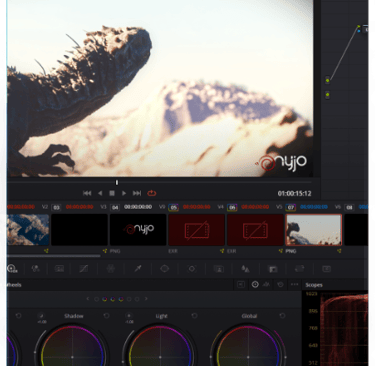Jump to first frame in viewer

point(87,193)
